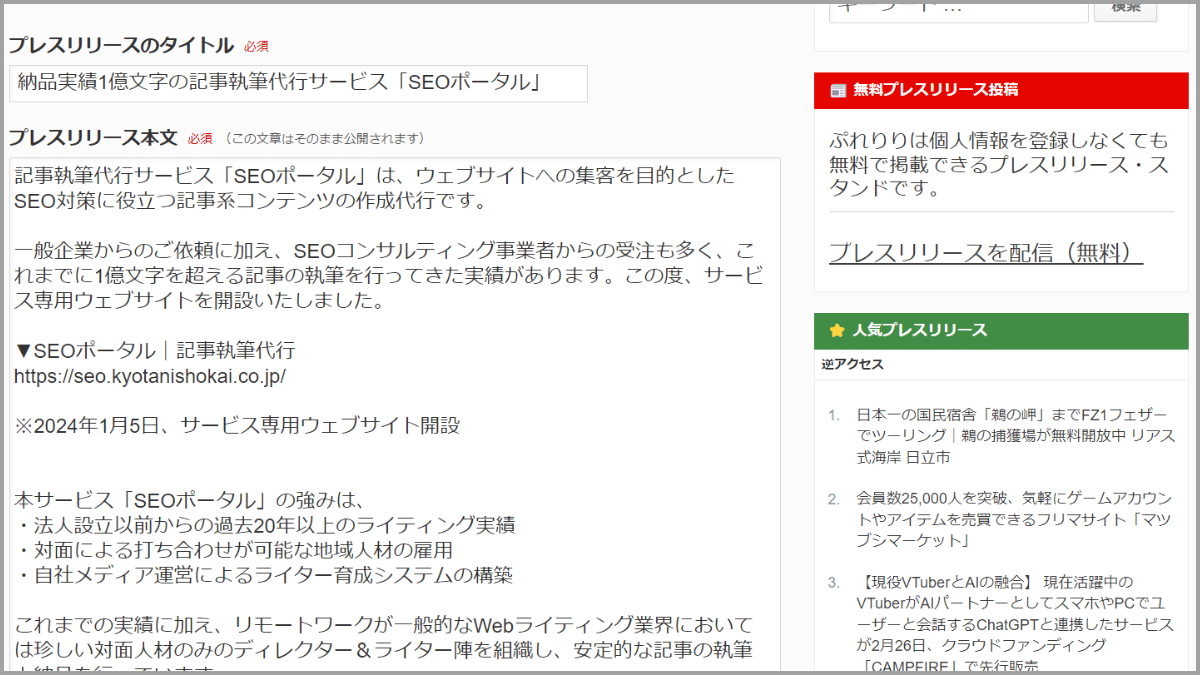Focus the キーワード search box in sidebar
Screen dimensions: 1200x675
click(x=958, y=10)
